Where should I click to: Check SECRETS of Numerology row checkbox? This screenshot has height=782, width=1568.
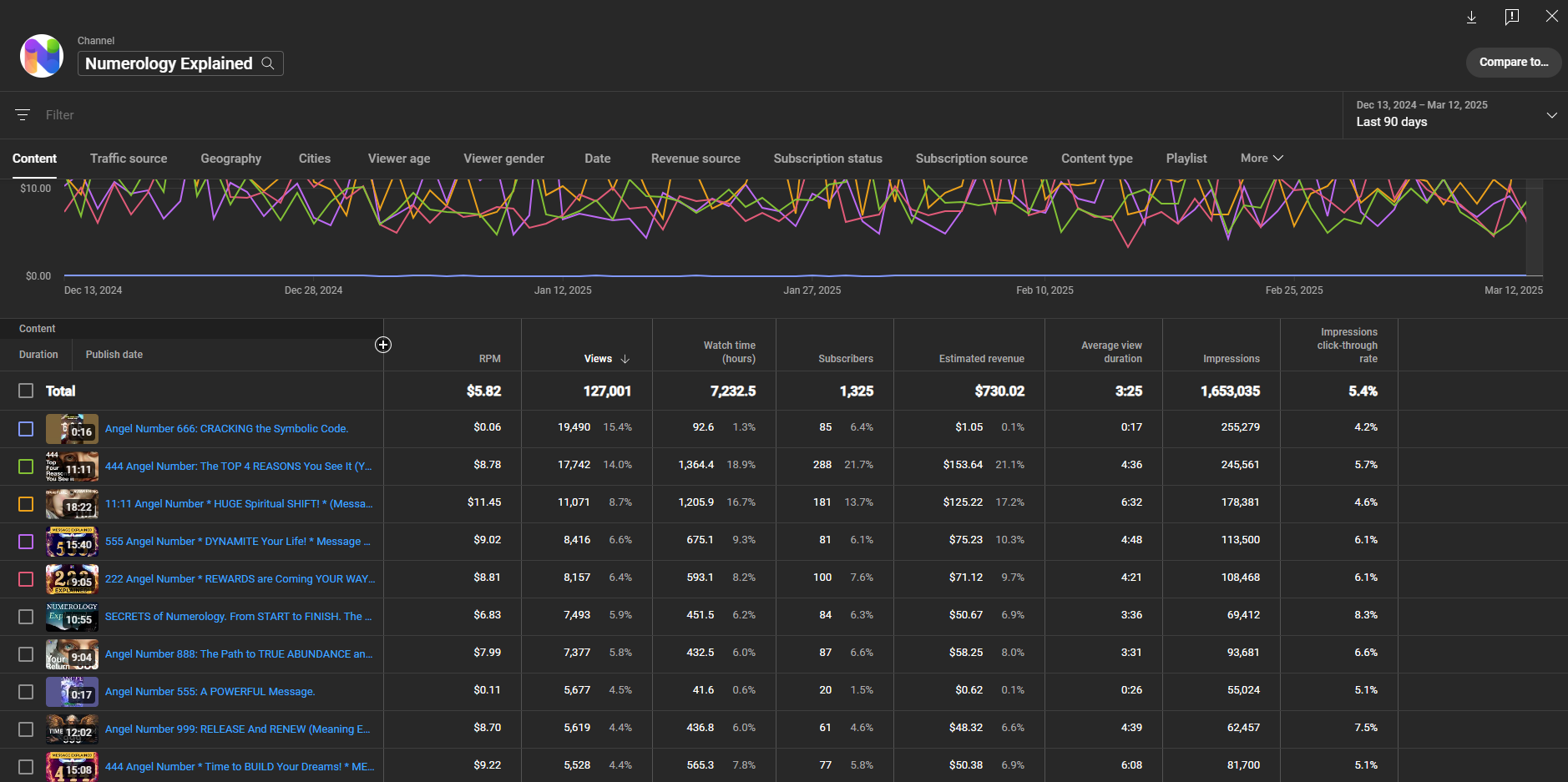click(26, 617)
